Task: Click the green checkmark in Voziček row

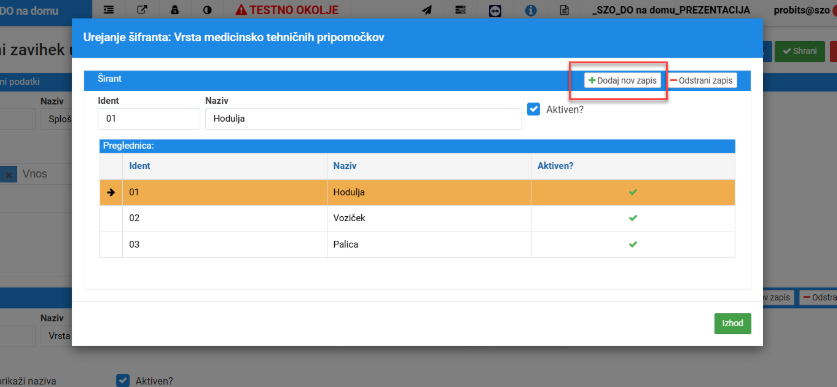Action: coord(633,218)
